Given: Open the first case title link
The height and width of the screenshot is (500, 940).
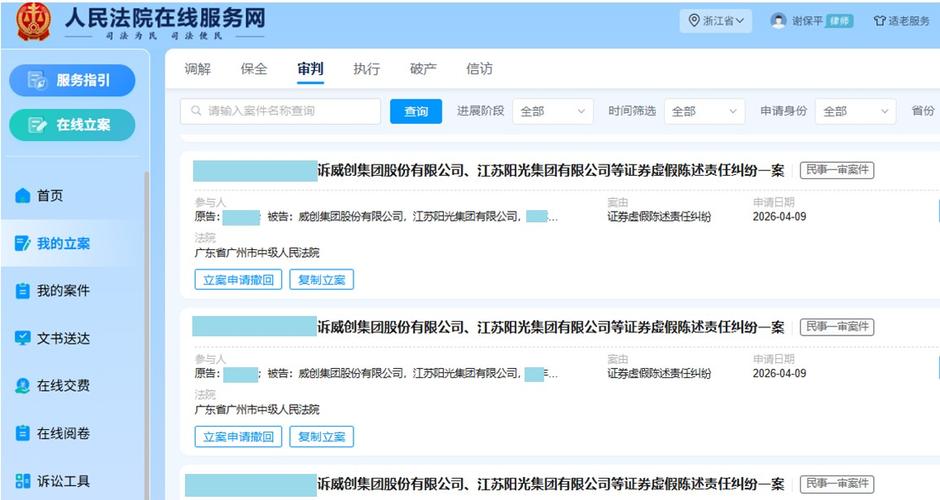Looking at the screenshot, I should [550, 171].
